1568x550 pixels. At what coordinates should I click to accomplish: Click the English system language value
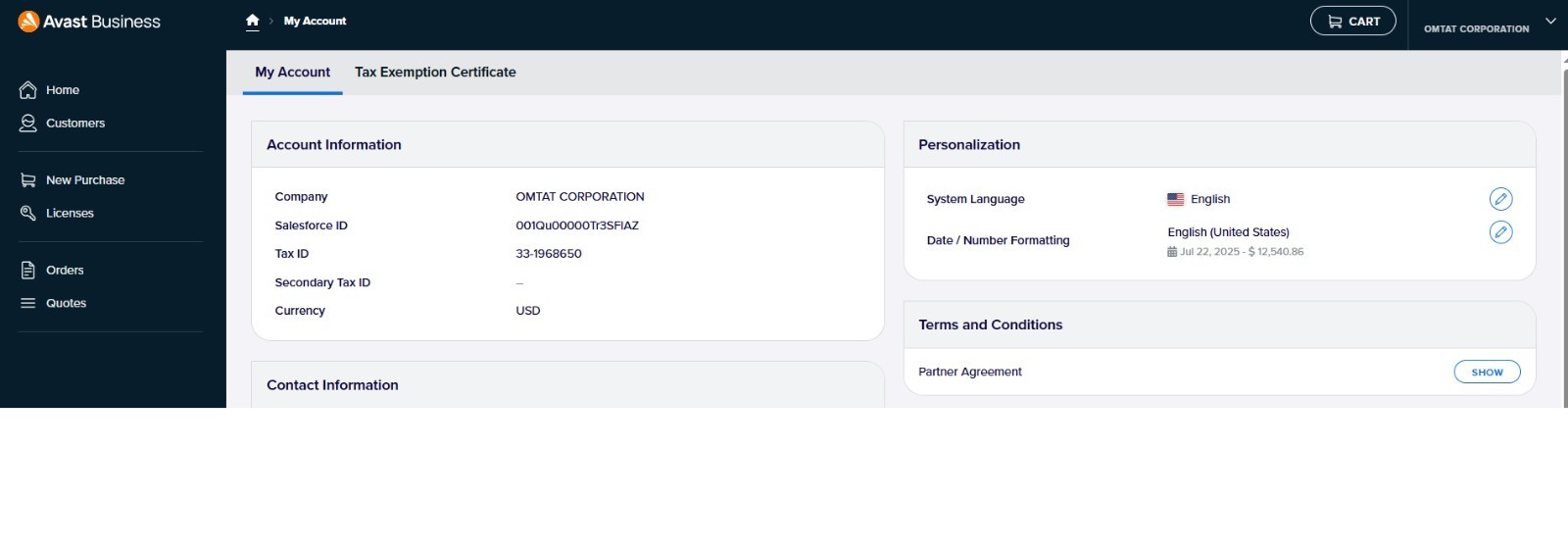pyautogui.click(x=1210, y=199)
